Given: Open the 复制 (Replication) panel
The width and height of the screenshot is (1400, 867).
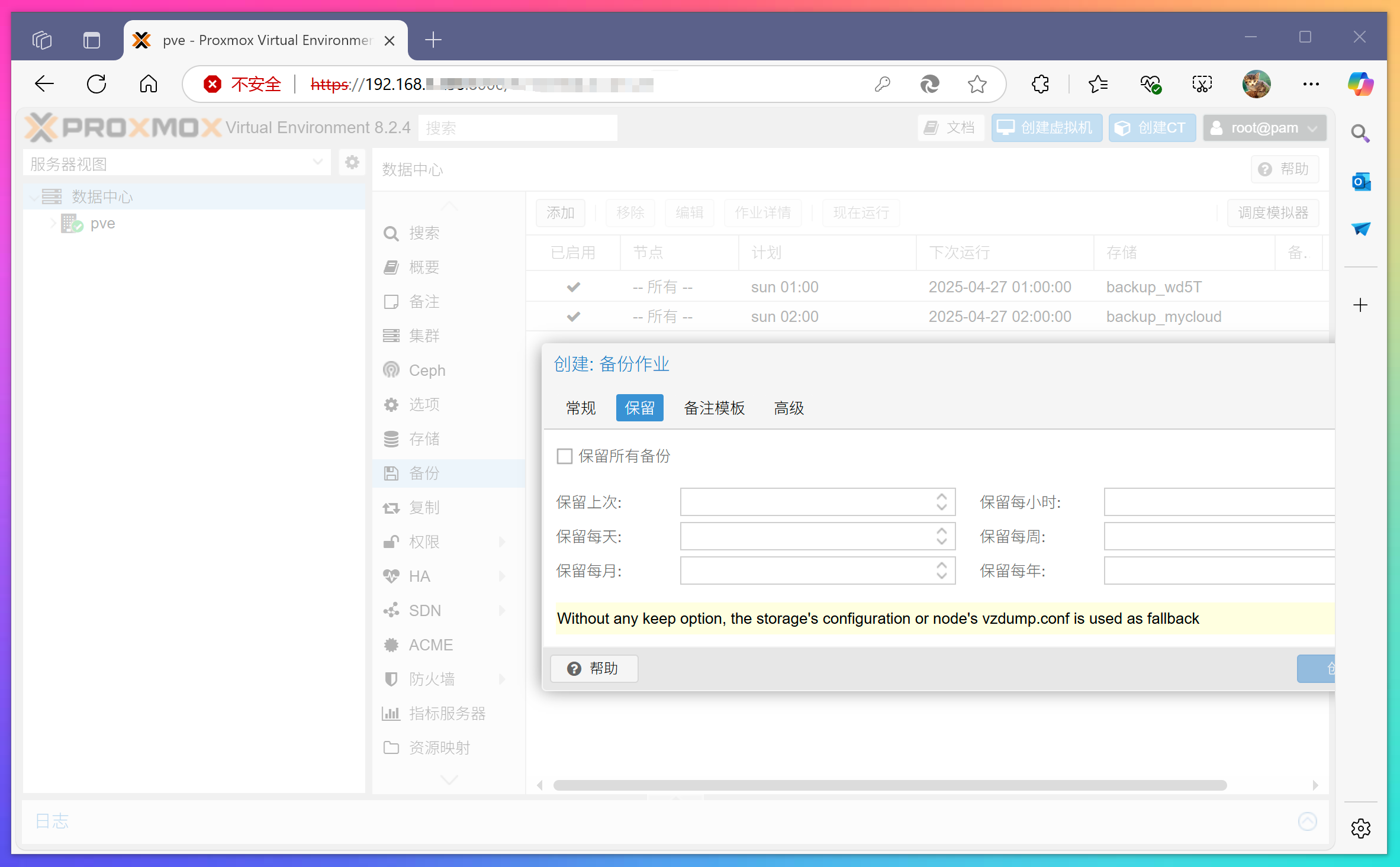Looking at the screenshot, I should pos(424,507).
